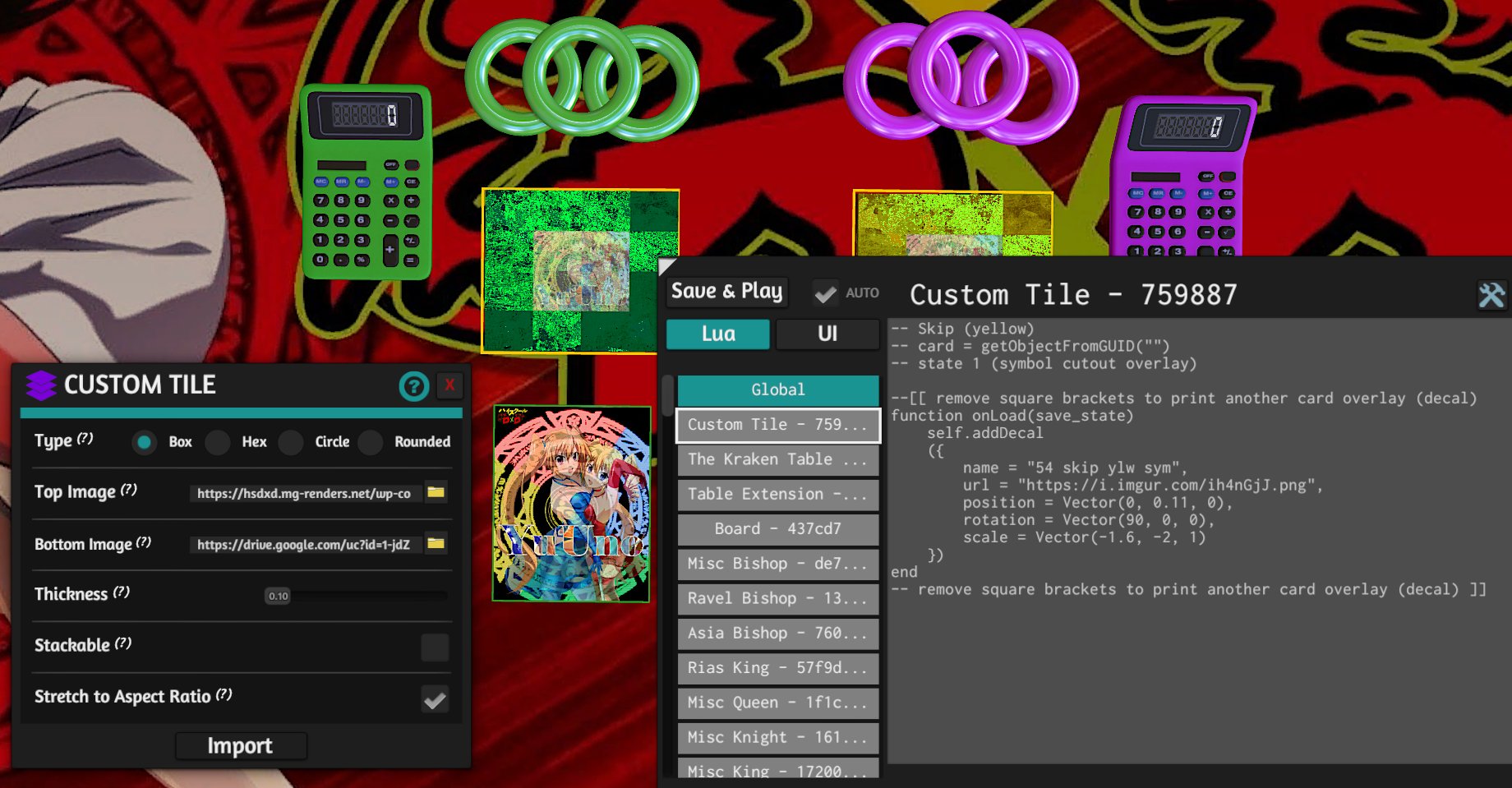Click the getObjectFromGUID code line
Viewport: 1512px width, 788px height.
click(x=1030, y=346)
